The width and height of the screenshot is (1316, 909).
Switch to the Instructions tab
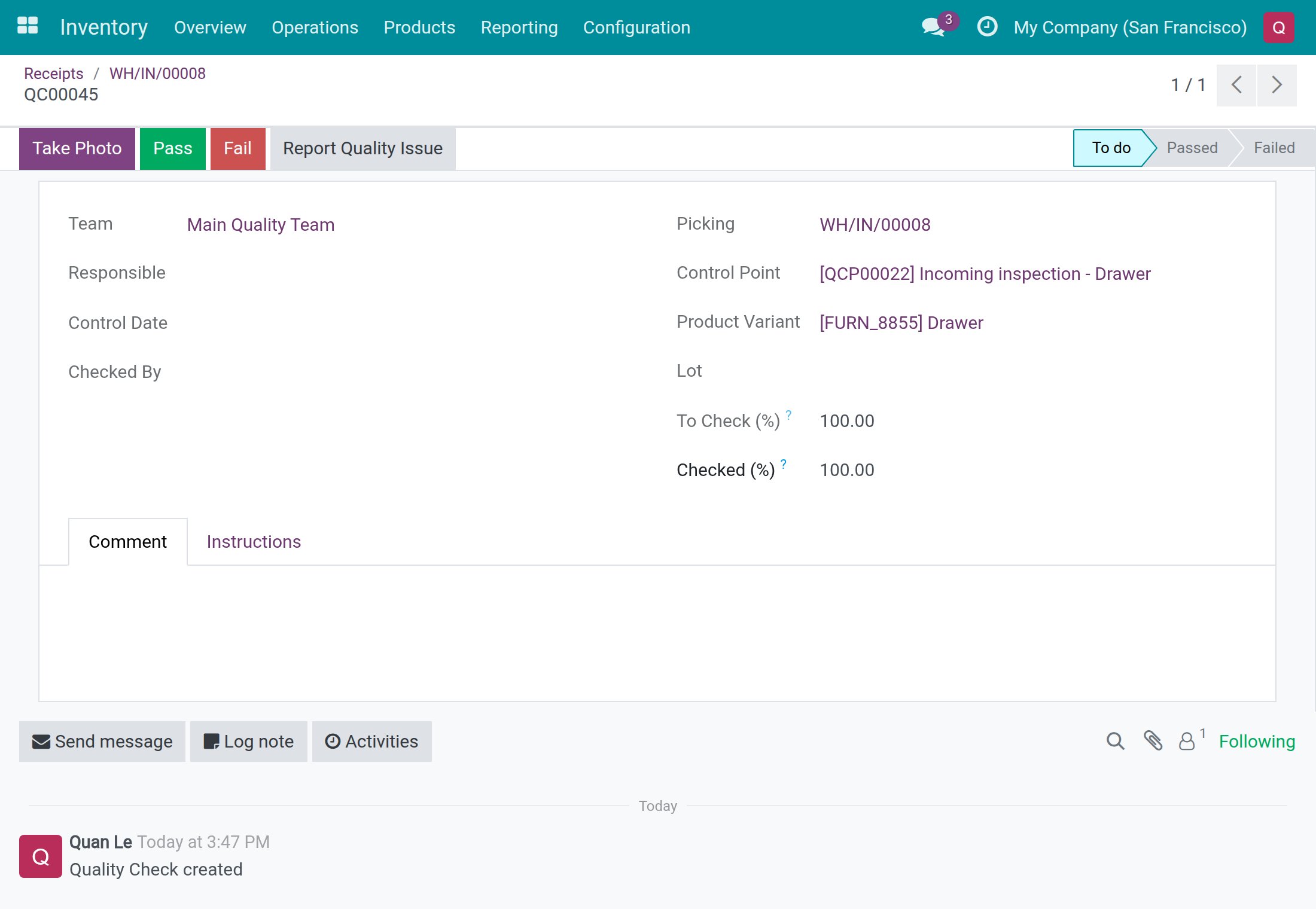pos(254,541)
